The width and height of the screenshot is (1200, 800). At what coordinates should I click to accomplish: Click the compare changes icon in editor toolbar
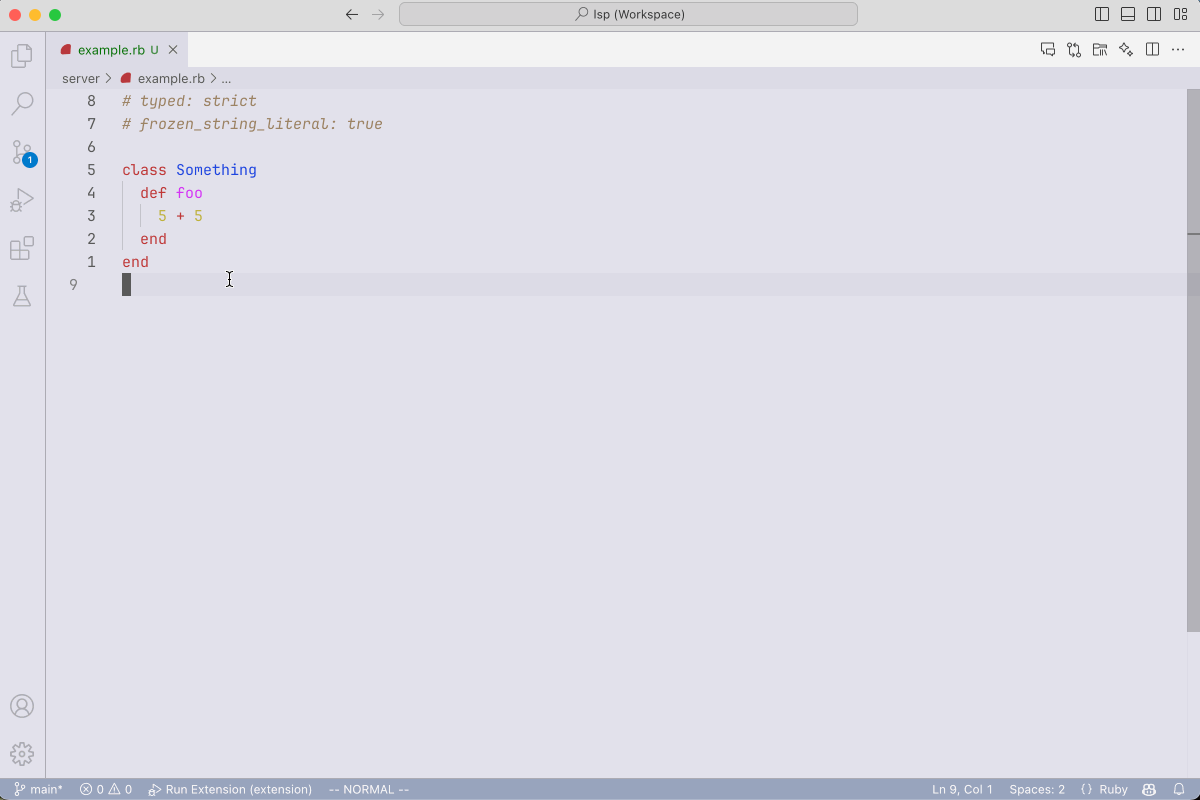coord(1074,49)
